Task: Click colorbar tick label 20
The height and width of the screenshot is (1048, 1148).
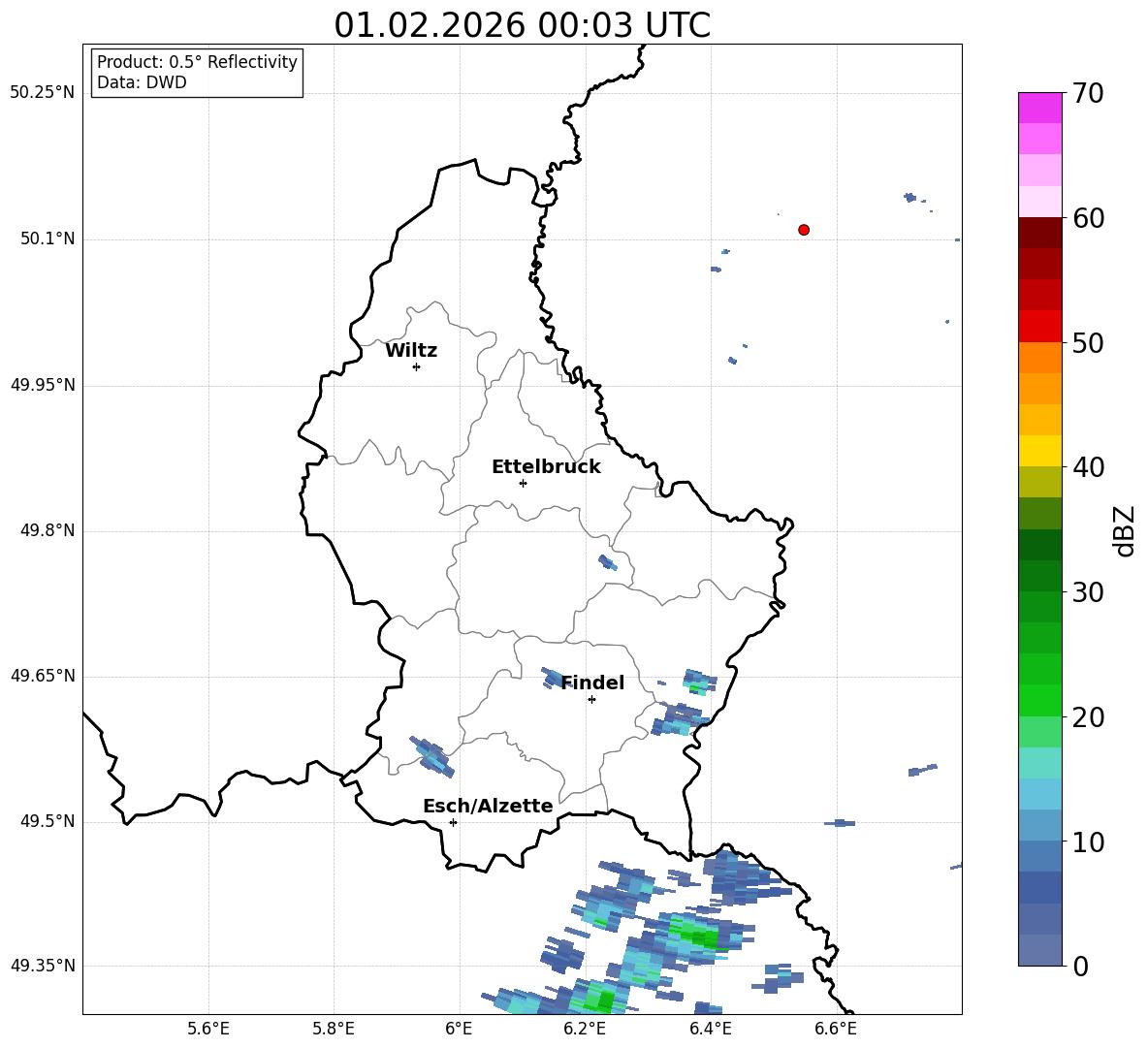Action: click(x=1087, y=717)
